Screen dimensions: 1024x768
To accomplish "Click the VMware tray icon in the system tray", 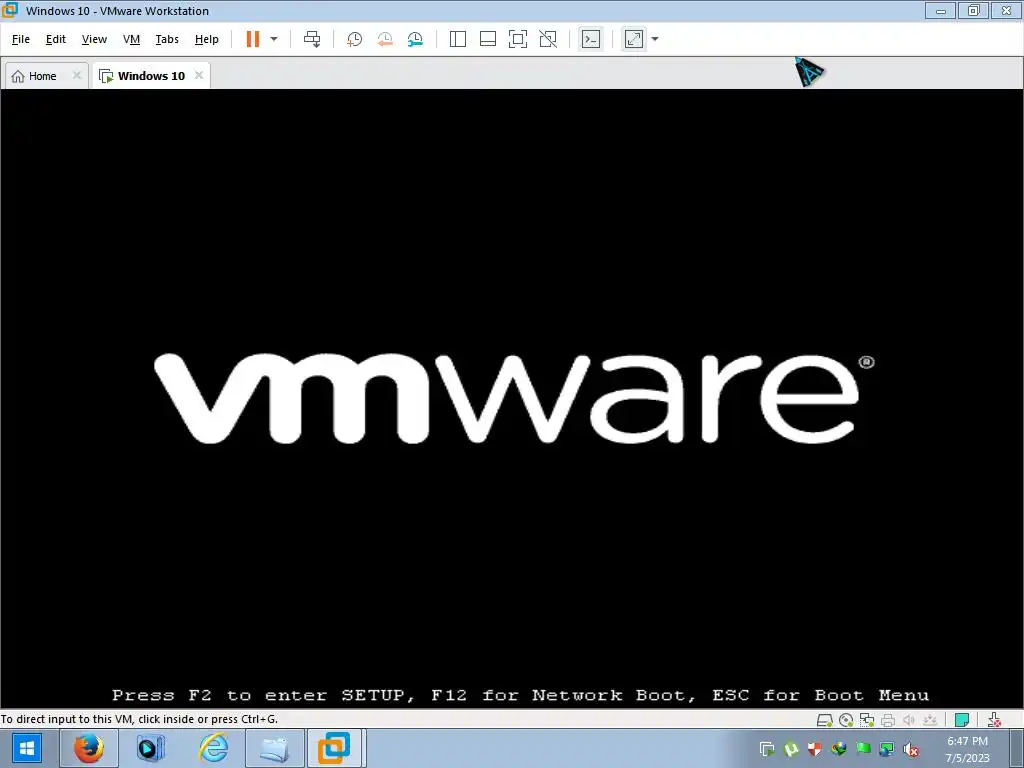I will [767, 748].
